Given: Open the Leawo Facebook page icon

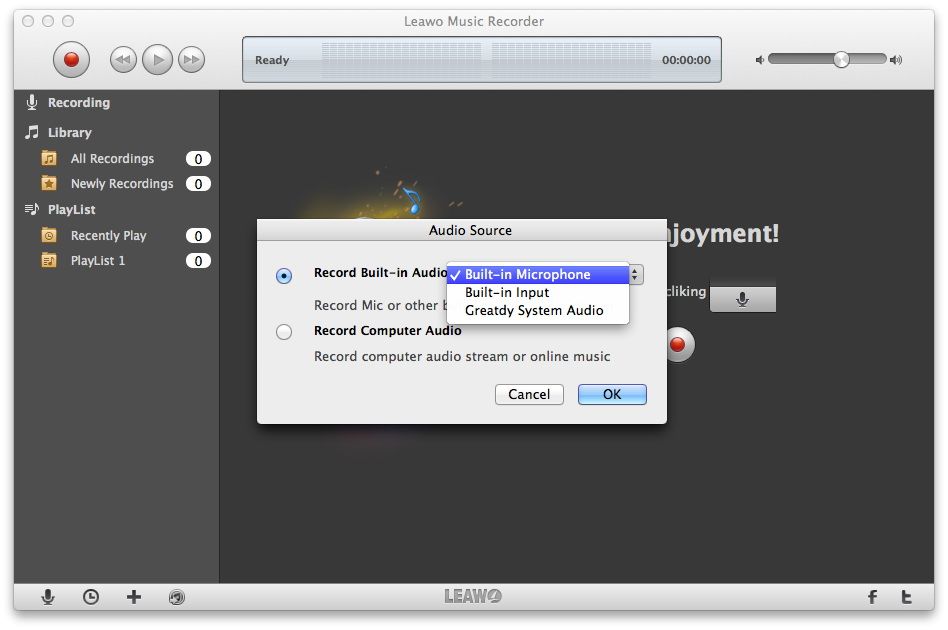Looking at the screenshot, I should [872, 597].
